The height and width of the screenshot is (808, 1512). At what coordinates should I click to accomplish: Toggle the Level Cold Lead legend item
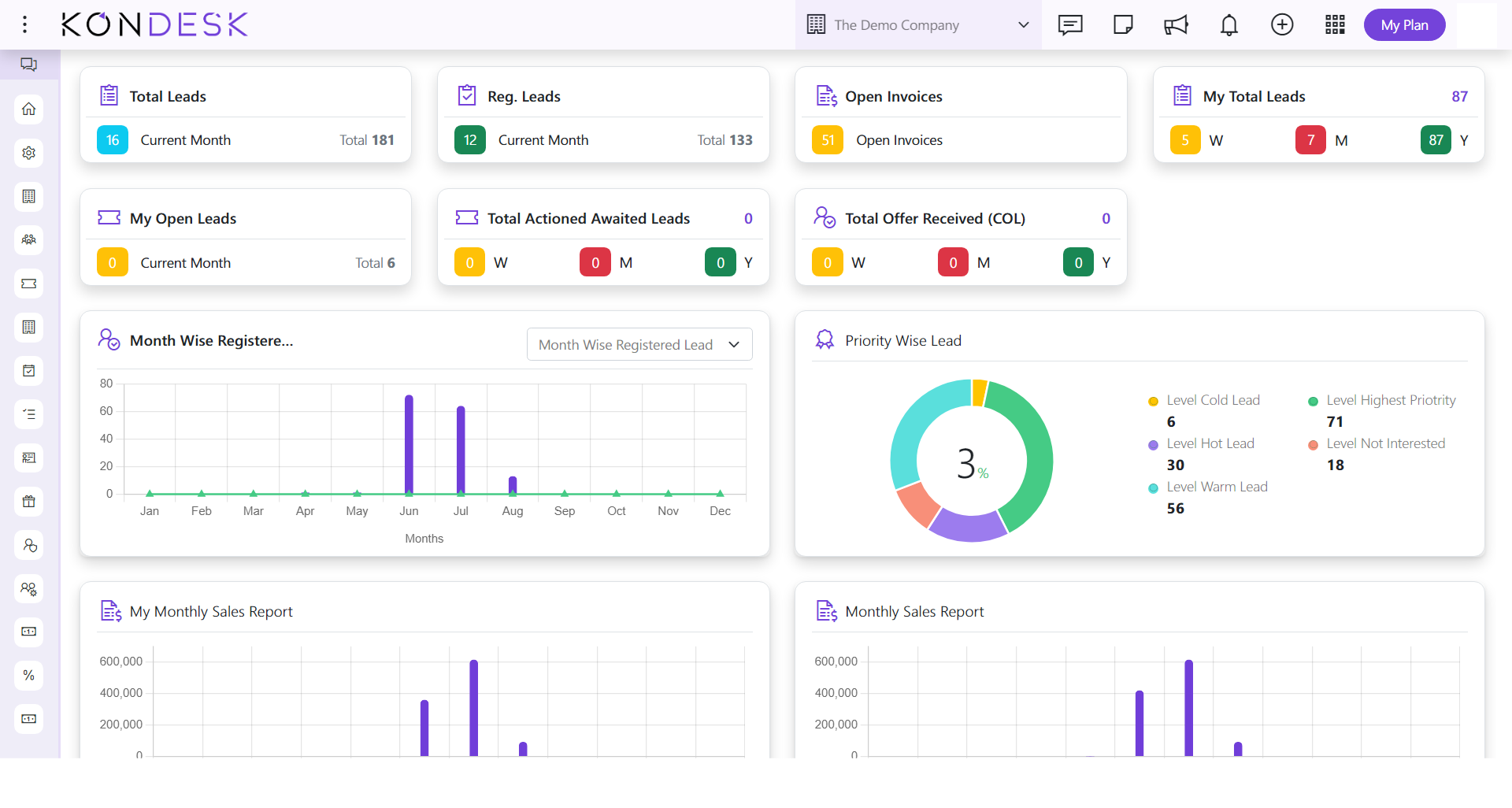point(1213,400)
